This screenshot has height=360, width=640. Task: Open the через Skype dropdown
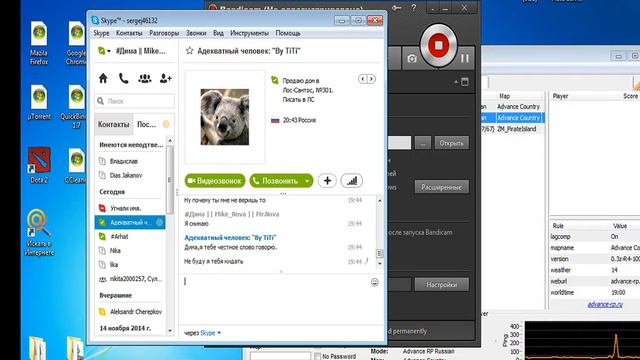(211, 333)
